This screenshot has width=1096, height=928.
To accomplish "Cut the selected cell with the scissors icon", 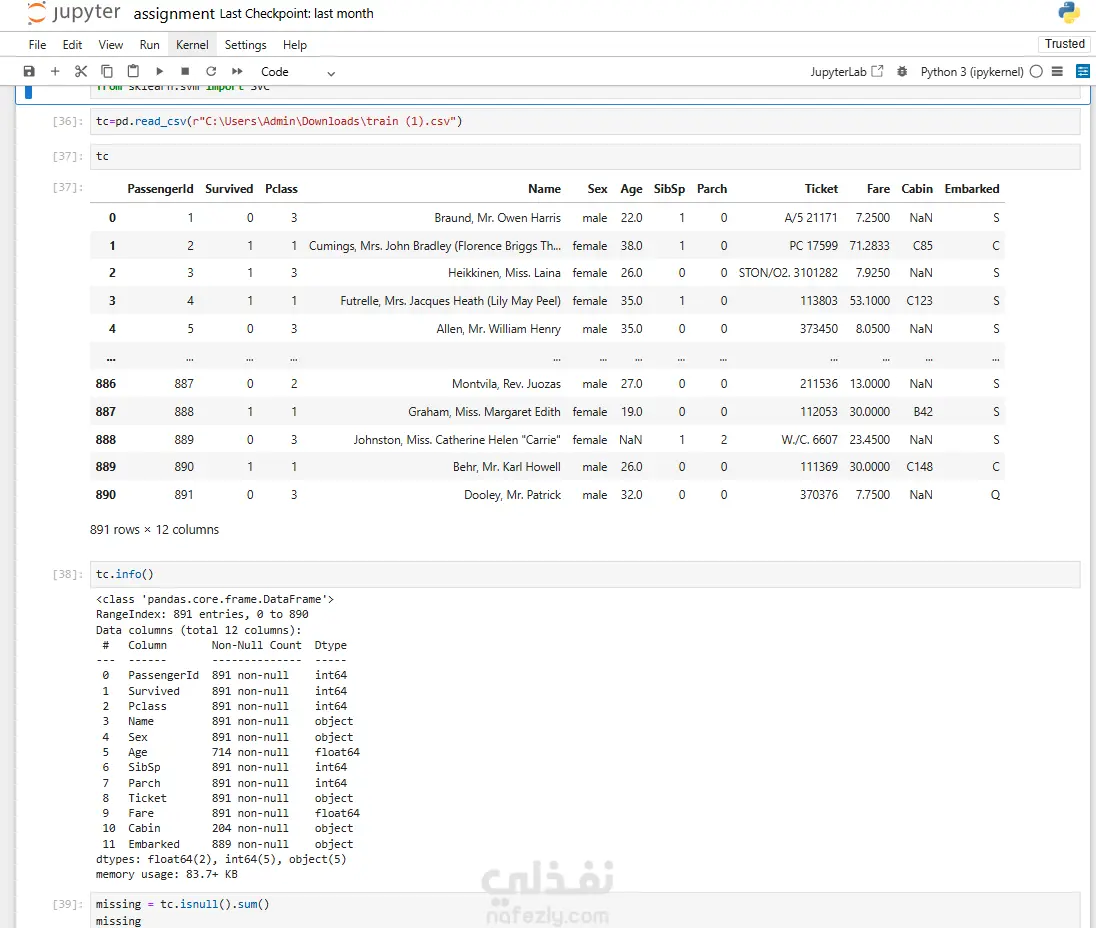I will [x=81, y=71].
